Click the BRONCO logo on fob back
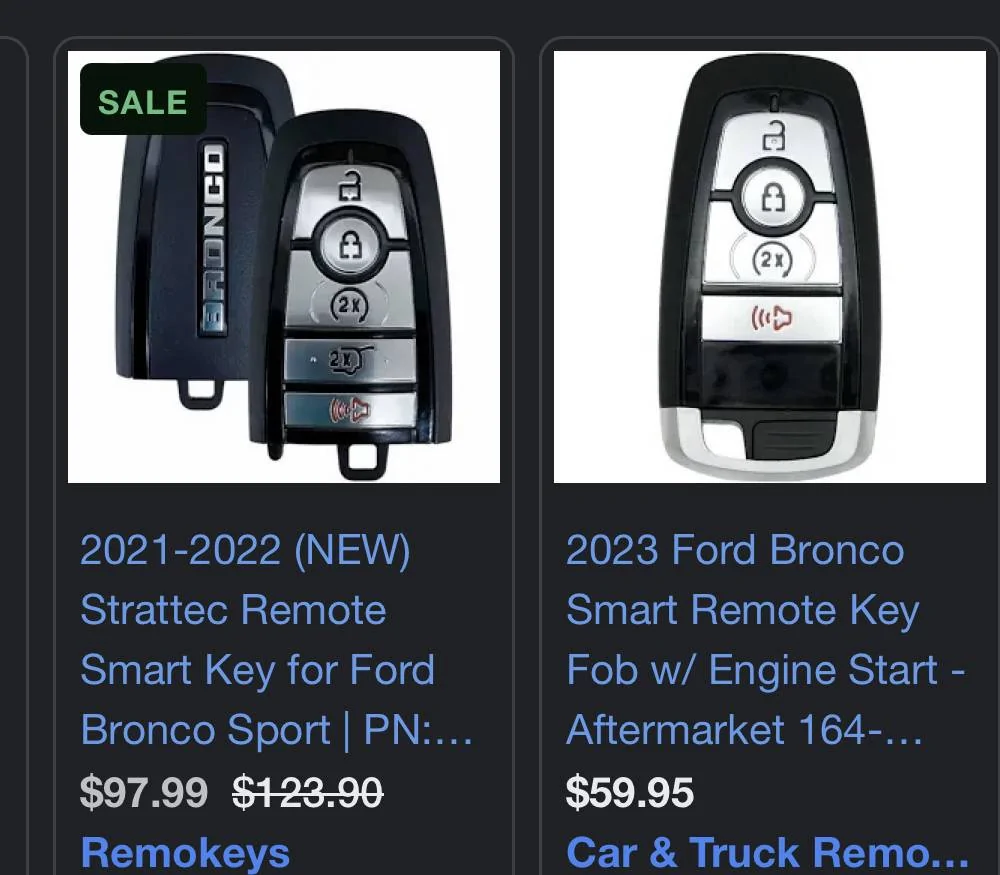The width and height of the screenshot is (1000, 875). (214, 237)
